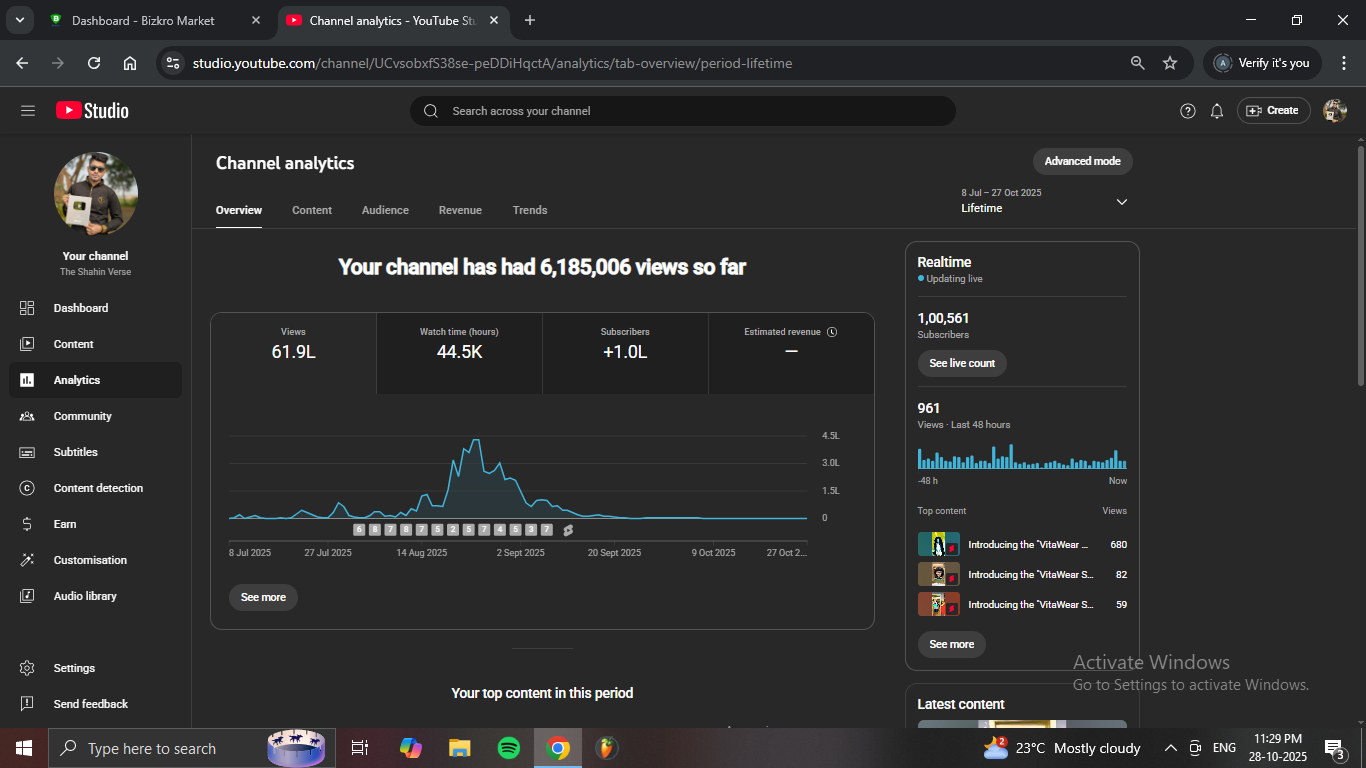Show hidden system tray icons
The height and width of the screenshot is (768, 1366).
click(1170, 748)
